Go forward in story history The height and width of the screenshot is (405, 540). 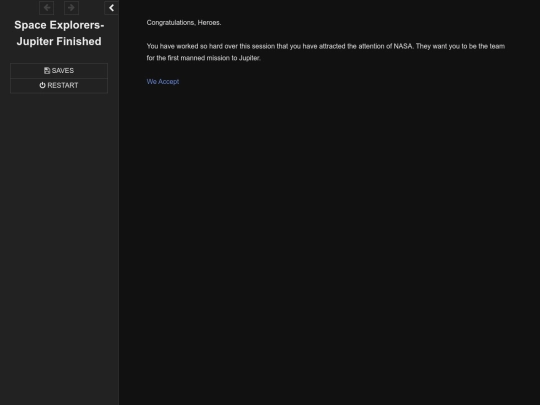[71, 8]
